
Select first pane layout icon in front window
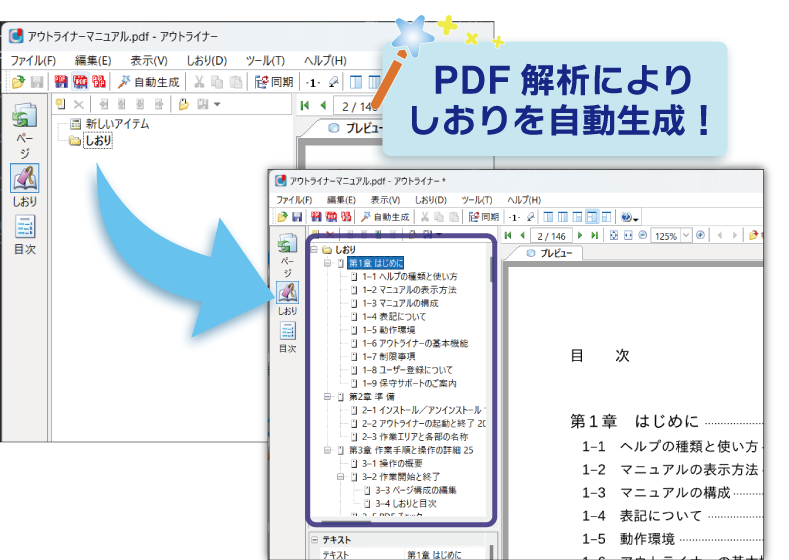[548, 217]
